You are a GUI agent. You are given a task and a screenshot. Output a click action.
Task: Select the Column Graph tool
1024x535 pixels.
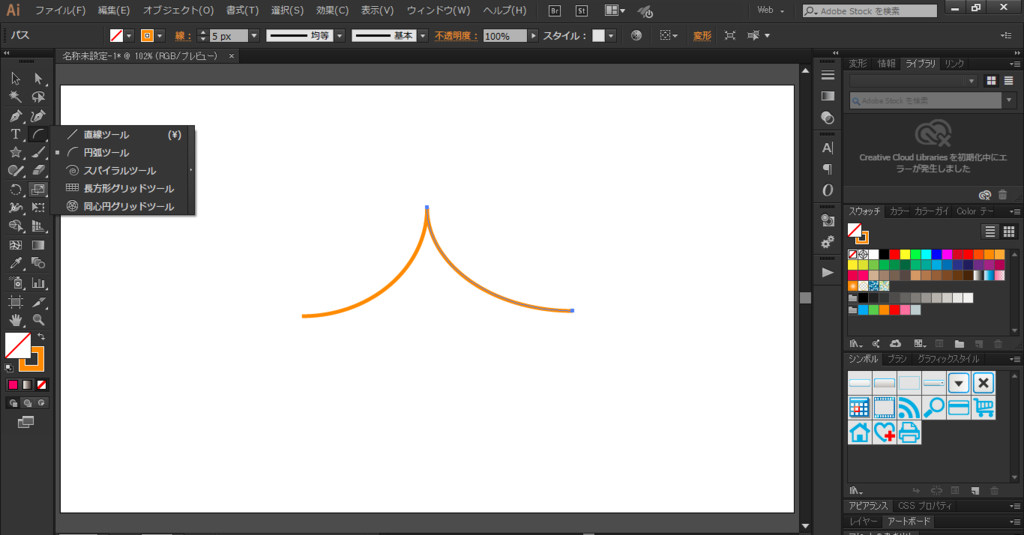(x=38, y=283)
